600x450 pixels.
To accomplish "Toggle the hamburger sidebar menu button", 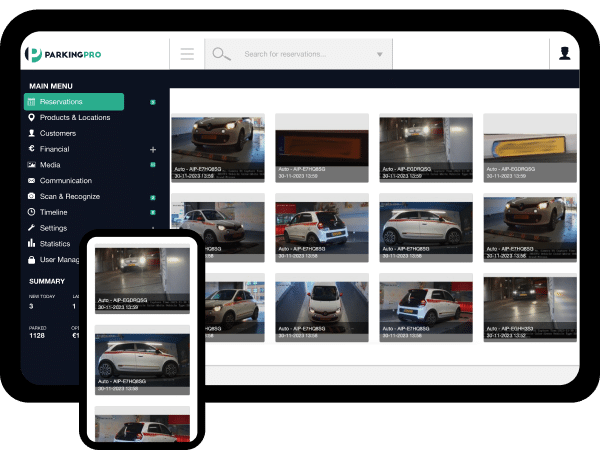I will [187, 54].
